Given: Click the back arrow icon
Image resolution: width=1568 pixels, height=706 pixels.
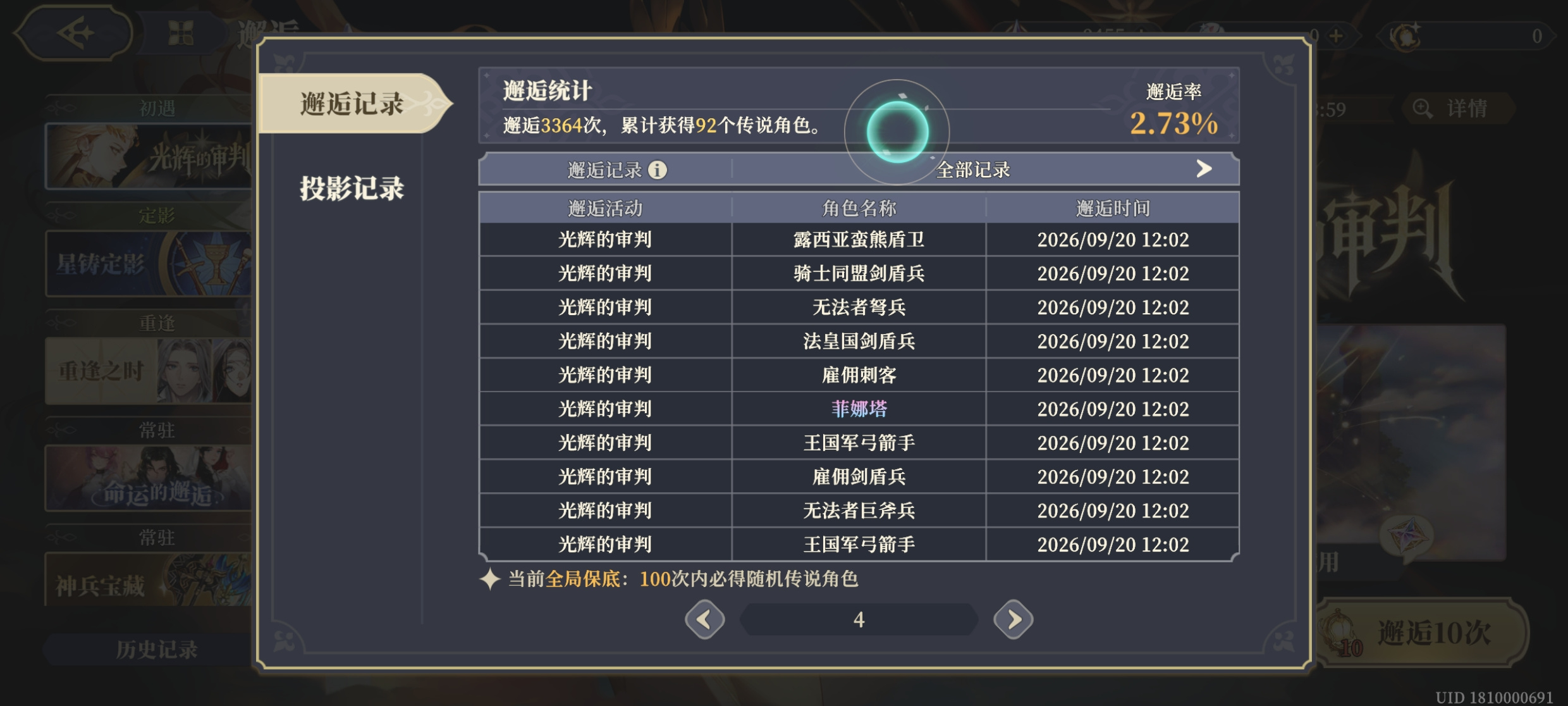Looking at the screenshot, I should [75, 33].
